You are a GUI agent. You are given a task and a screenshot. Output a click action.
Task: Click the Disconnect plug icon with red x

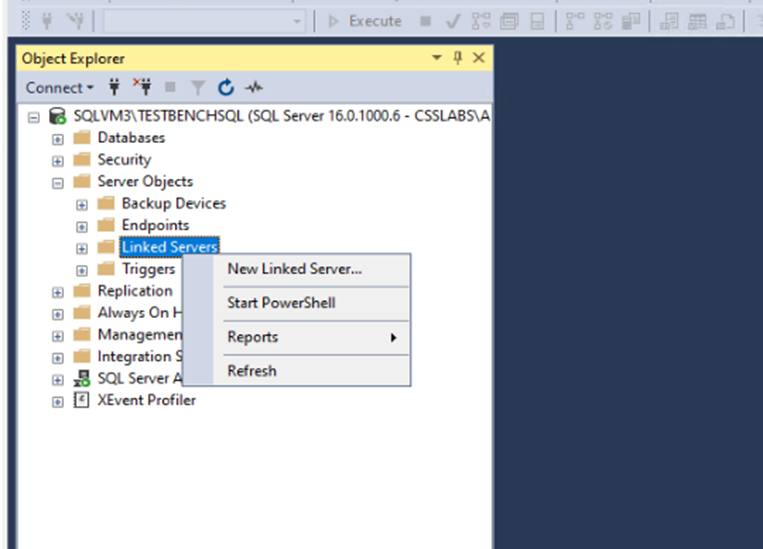click(x=143, y=87)
